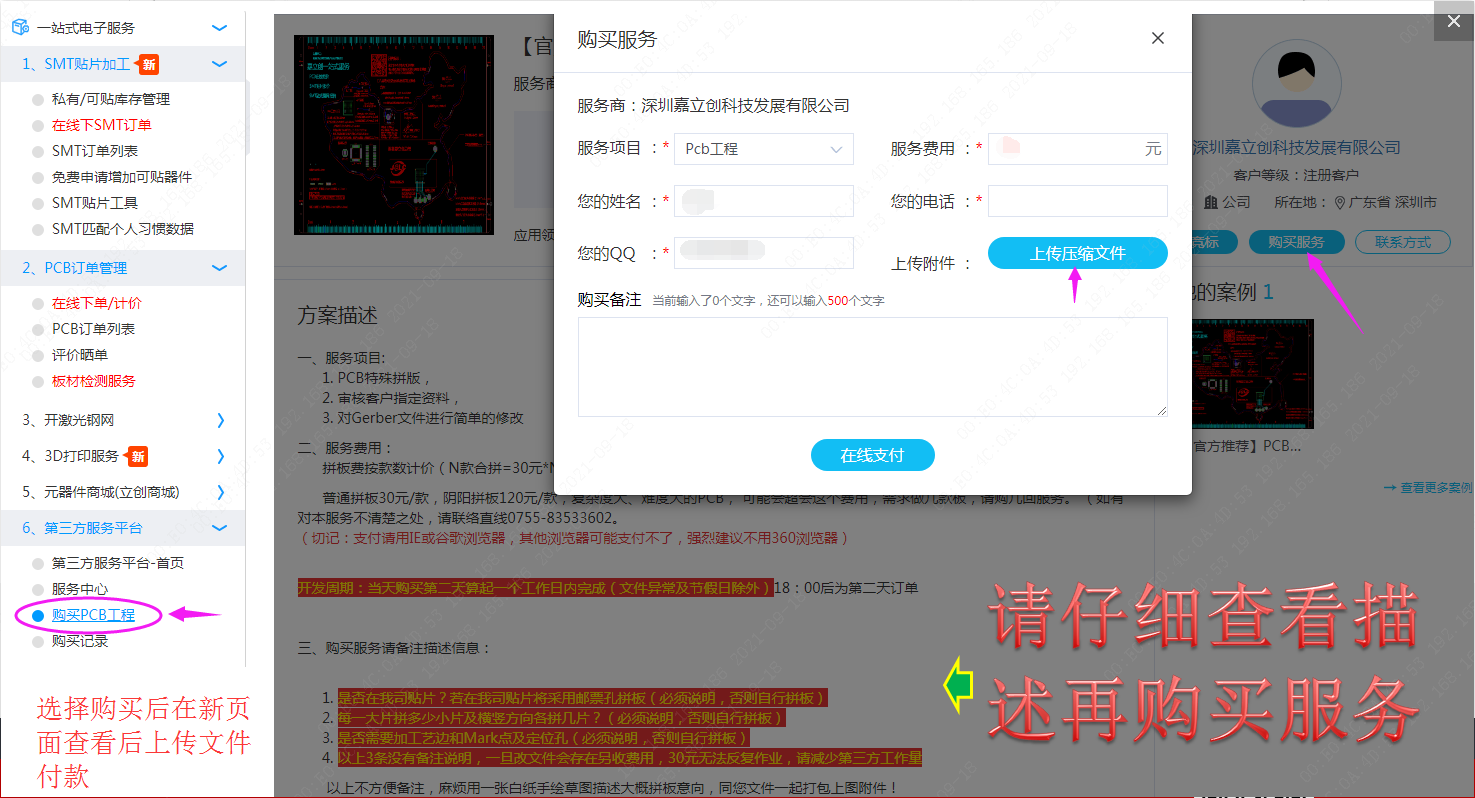The image size is (1475, 798).
Task: Click the 查看更多案例 link
Action: [x=1428, y=487]
